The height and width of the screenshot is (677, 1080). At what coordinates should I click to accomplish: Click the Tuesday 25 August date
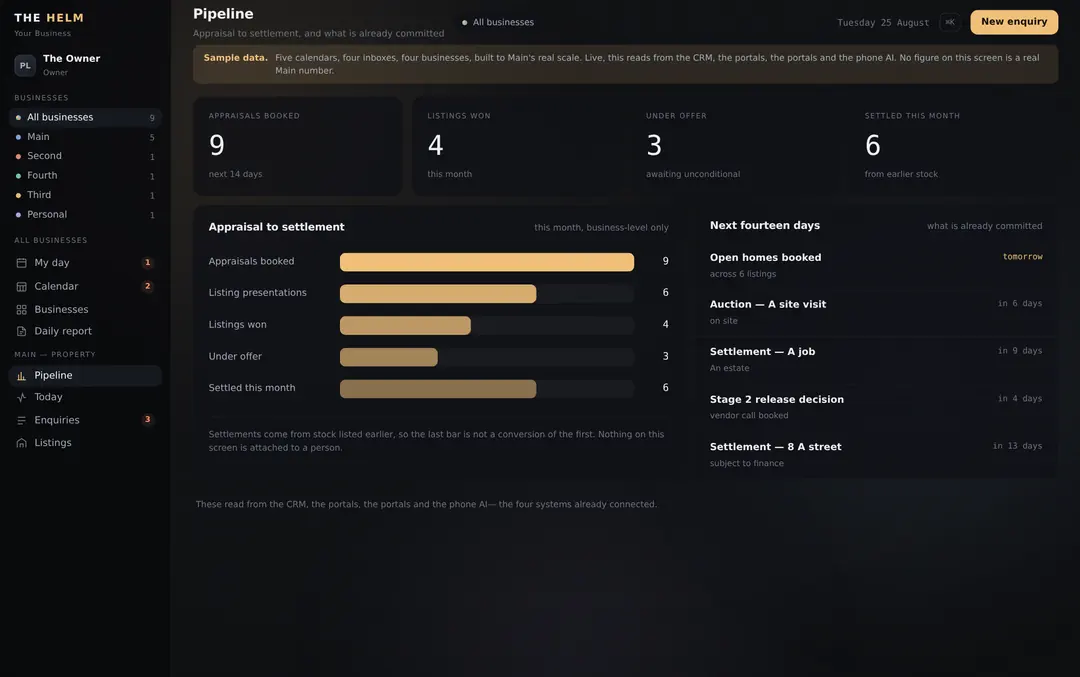point(883,23)
